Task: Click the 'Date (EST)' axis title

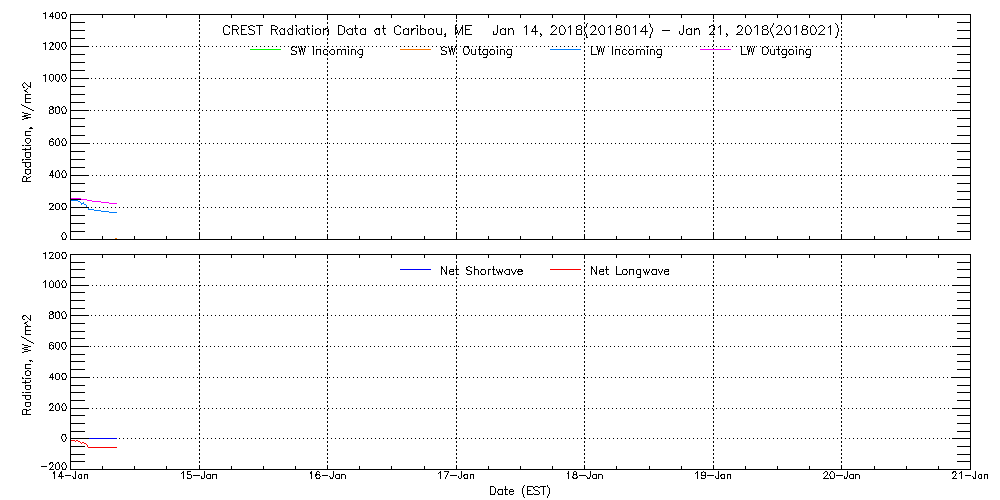Action: (519, 491)
